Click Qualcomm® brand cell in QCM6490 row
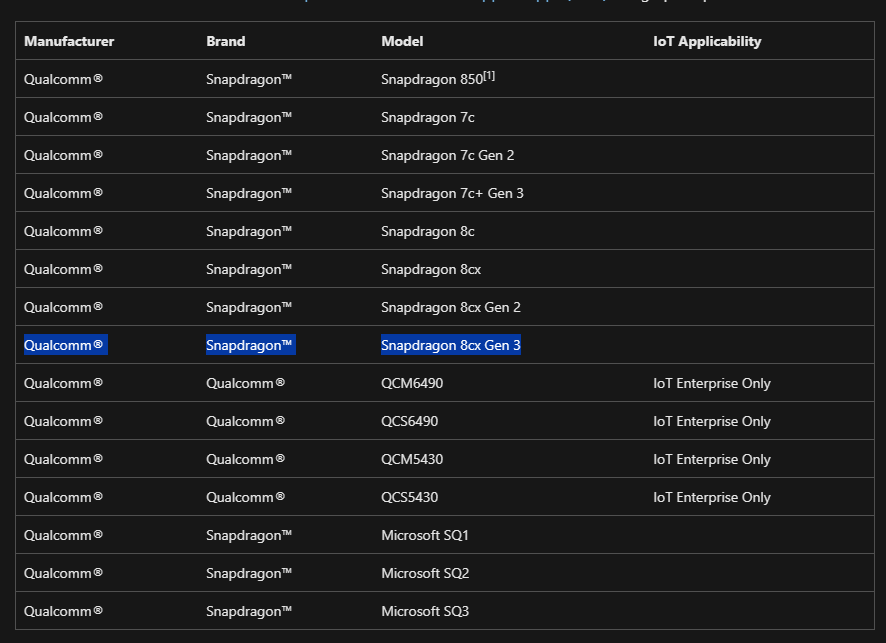The width and height of the screenshot is (886, 643). click(x=245, y=383)
